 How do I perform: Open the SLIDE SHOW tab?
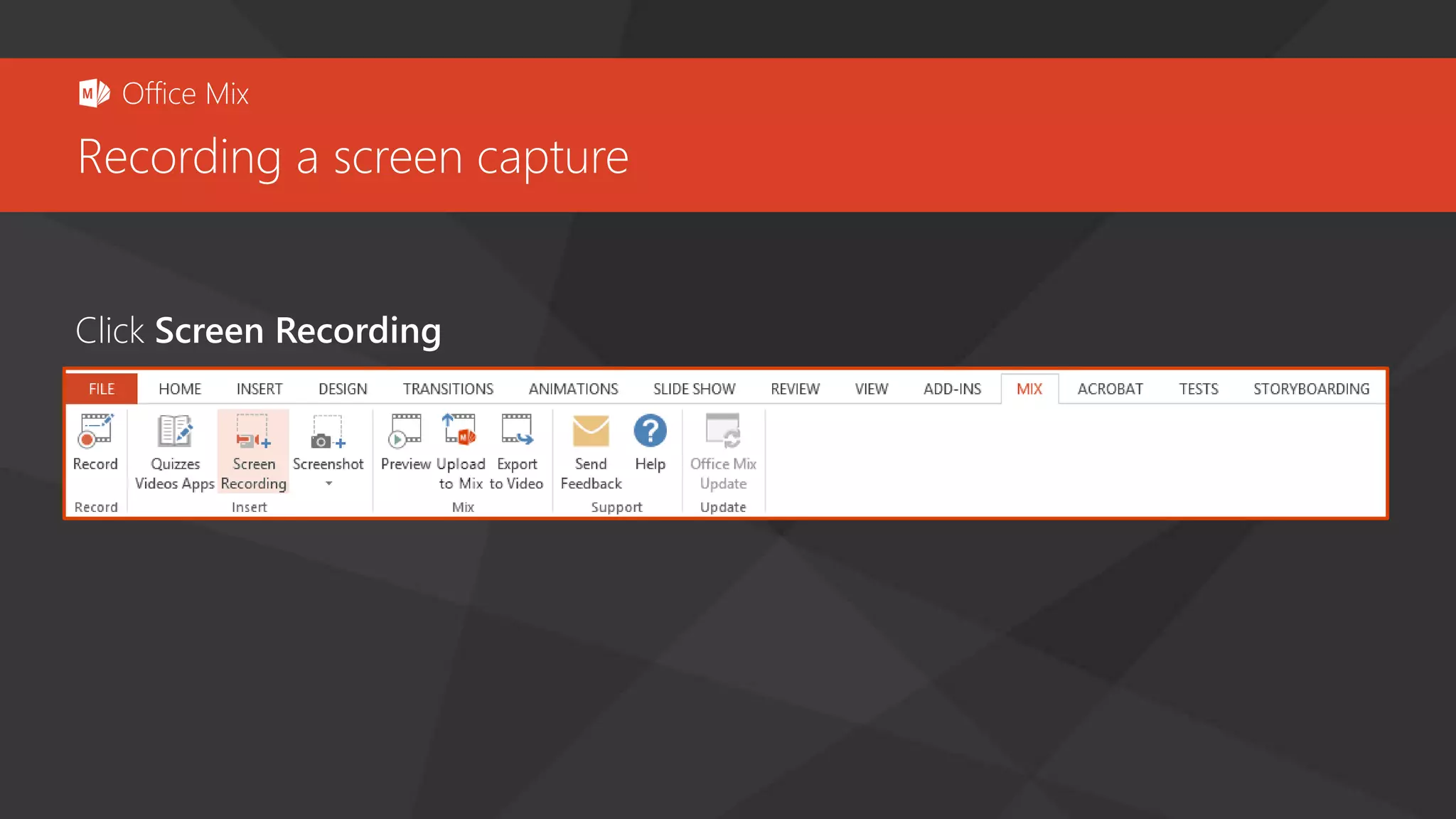694,389
